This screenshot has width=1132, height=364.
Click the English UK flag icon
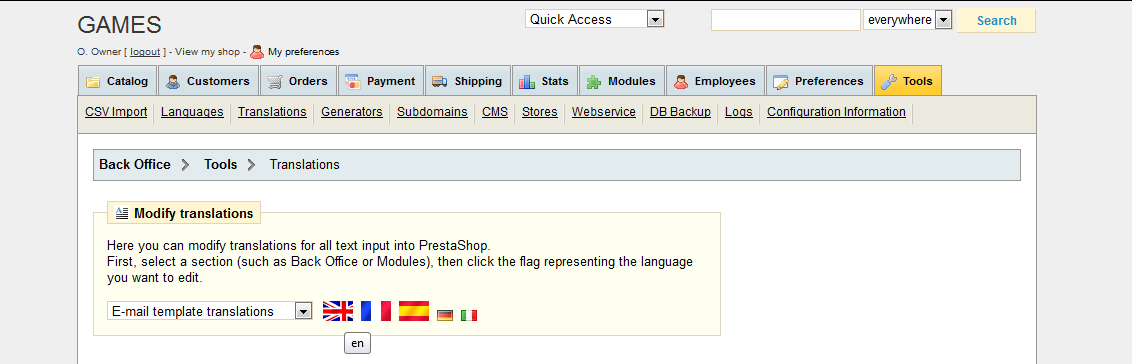tap(338, 311)
